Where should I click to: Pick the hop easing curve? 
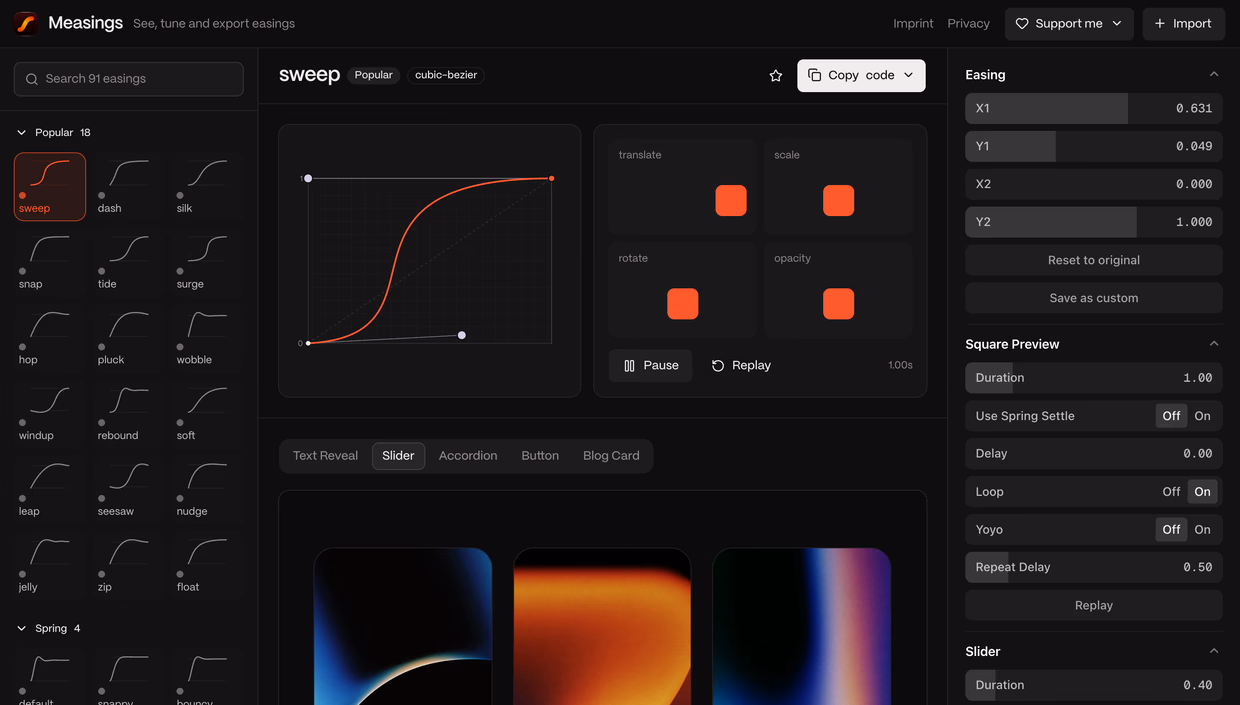point(50,338)
